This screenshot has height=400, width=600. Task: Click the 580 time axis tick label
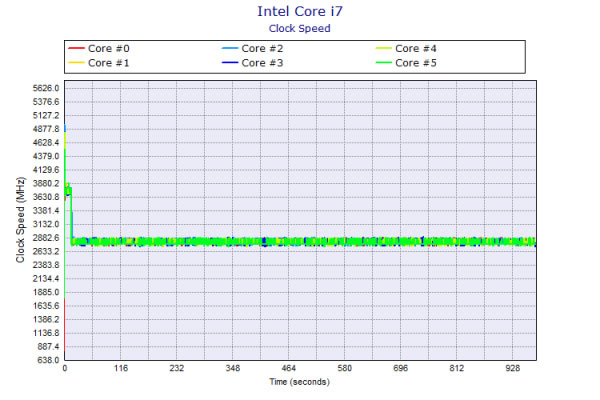344,368
